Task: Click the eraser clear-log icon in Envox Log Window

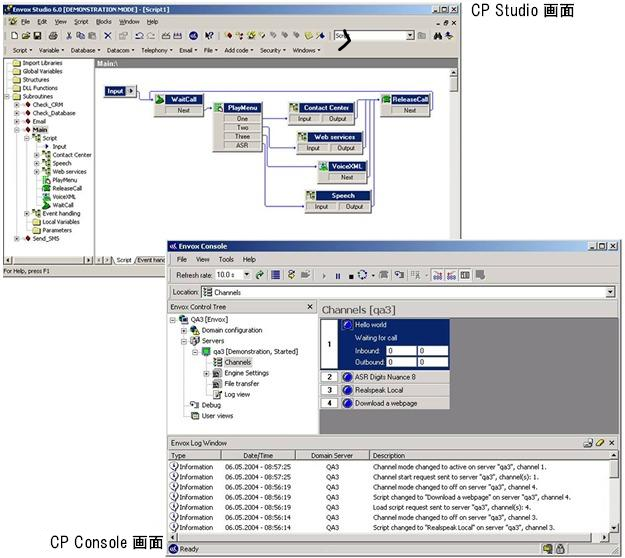Action: 600,443
